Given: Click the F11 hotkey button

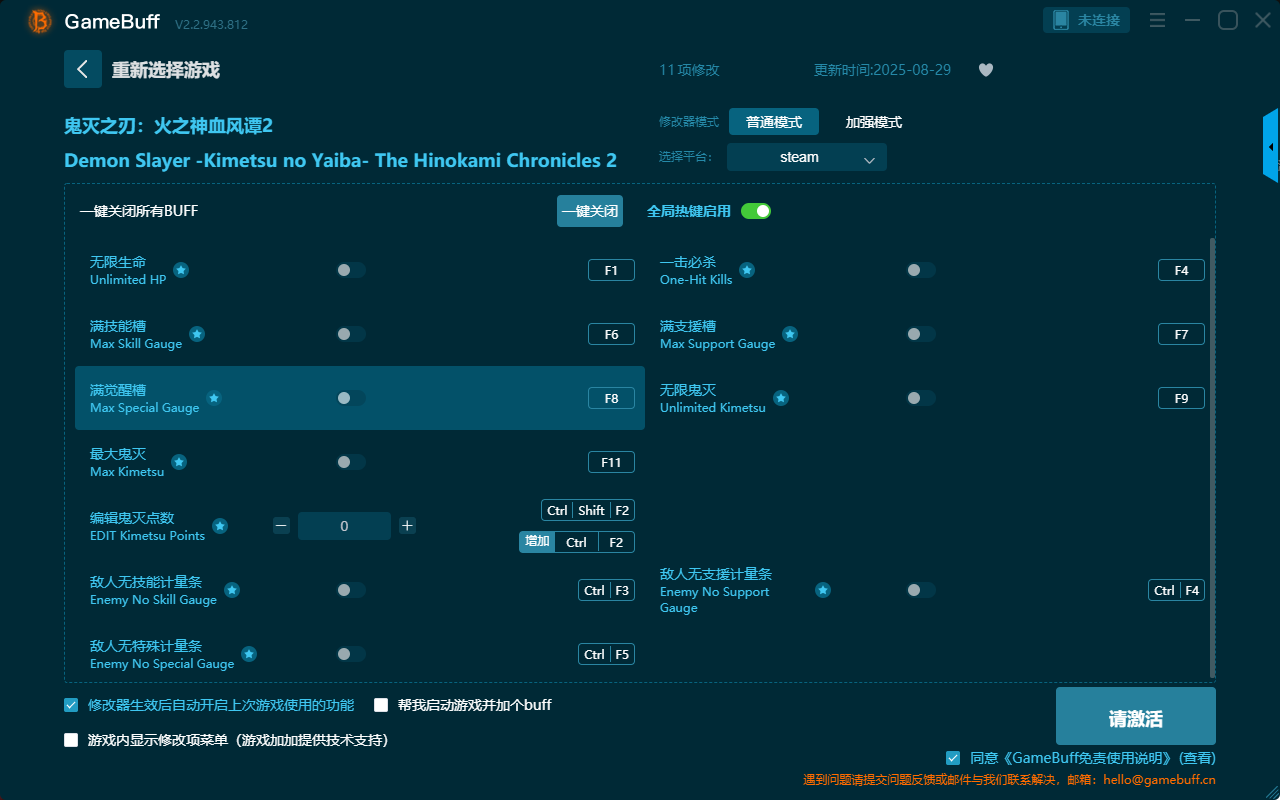Looking at the screenshot, I should pyautogui.click(x=611, y=462).
